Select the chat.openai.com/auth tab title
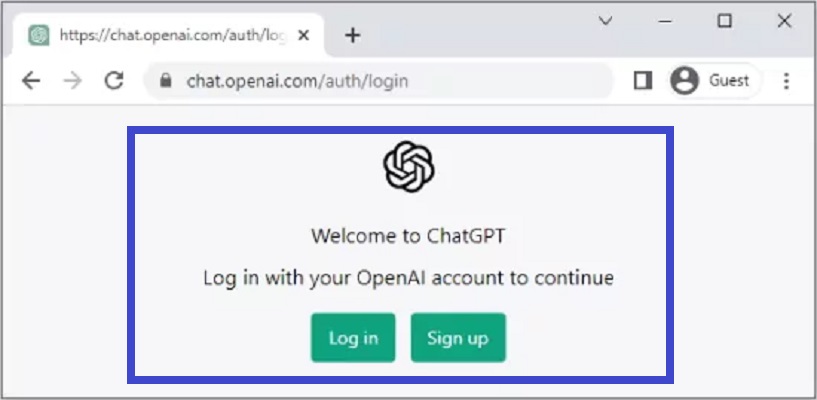The width and height of the screenshot is (817, 400). click(x=172, y=35)
